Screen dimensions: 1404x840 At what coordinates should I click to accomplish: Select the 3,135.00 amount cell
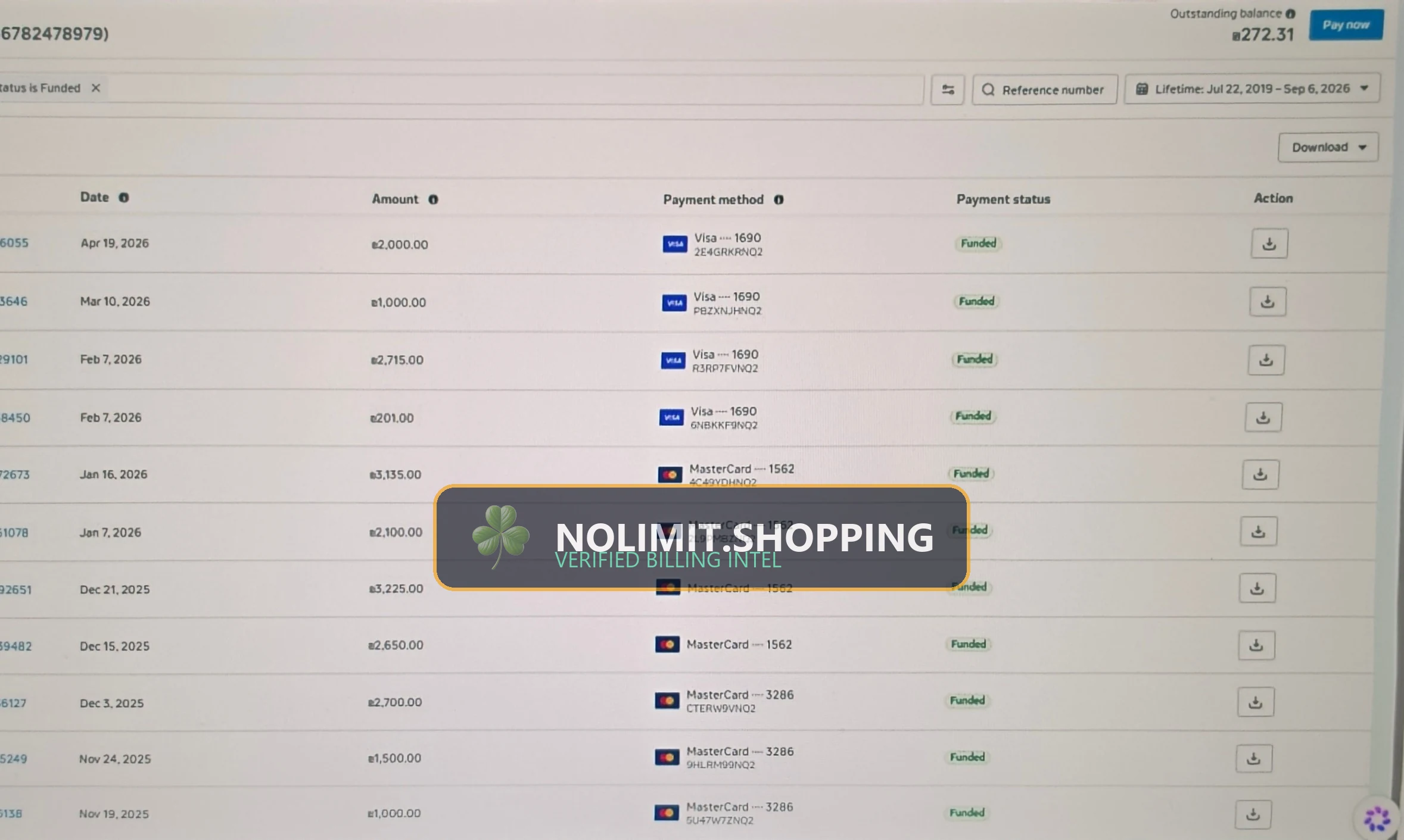point(395,475)
